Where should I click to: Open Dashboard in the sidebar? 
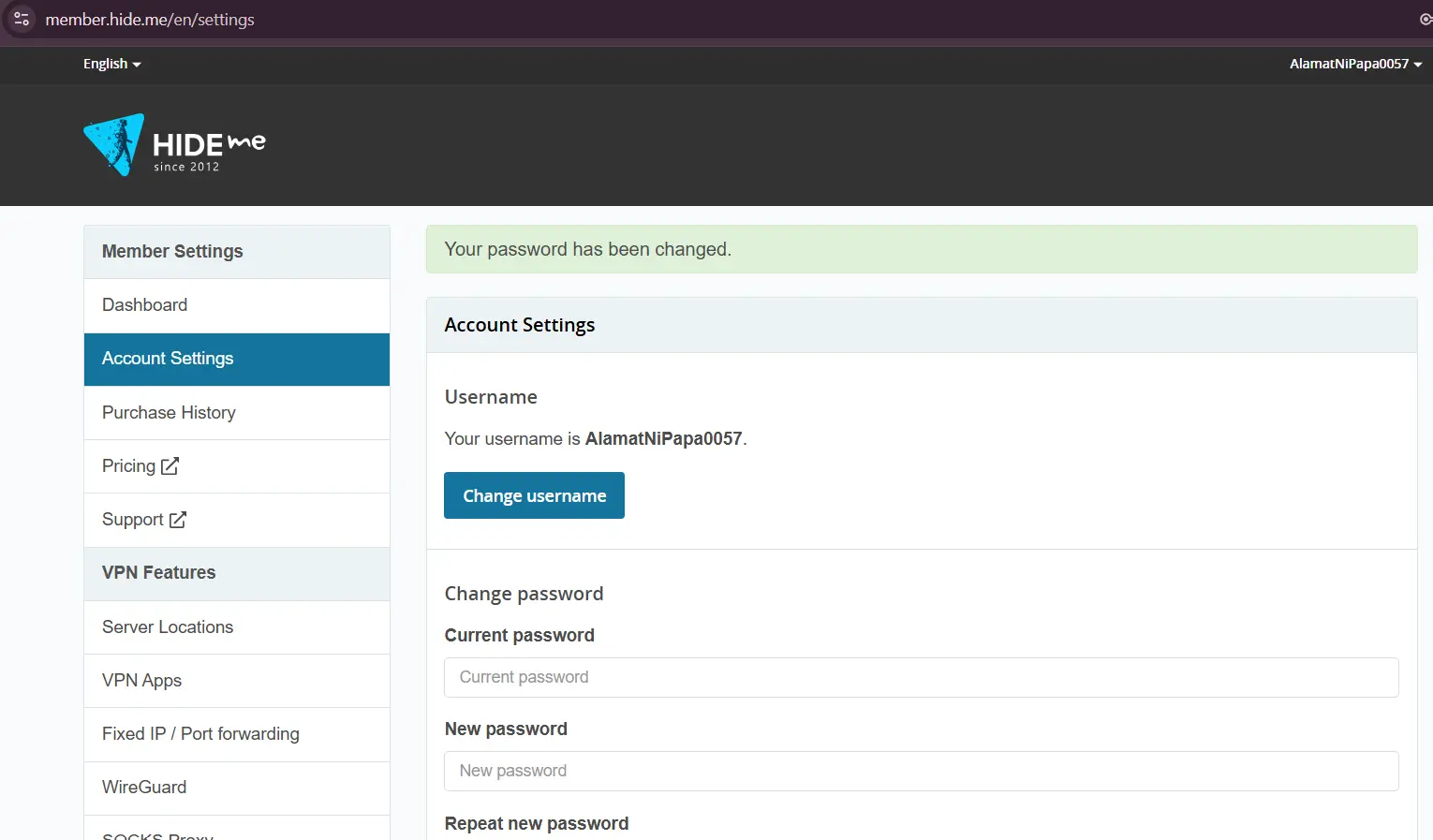click(237, 305)
